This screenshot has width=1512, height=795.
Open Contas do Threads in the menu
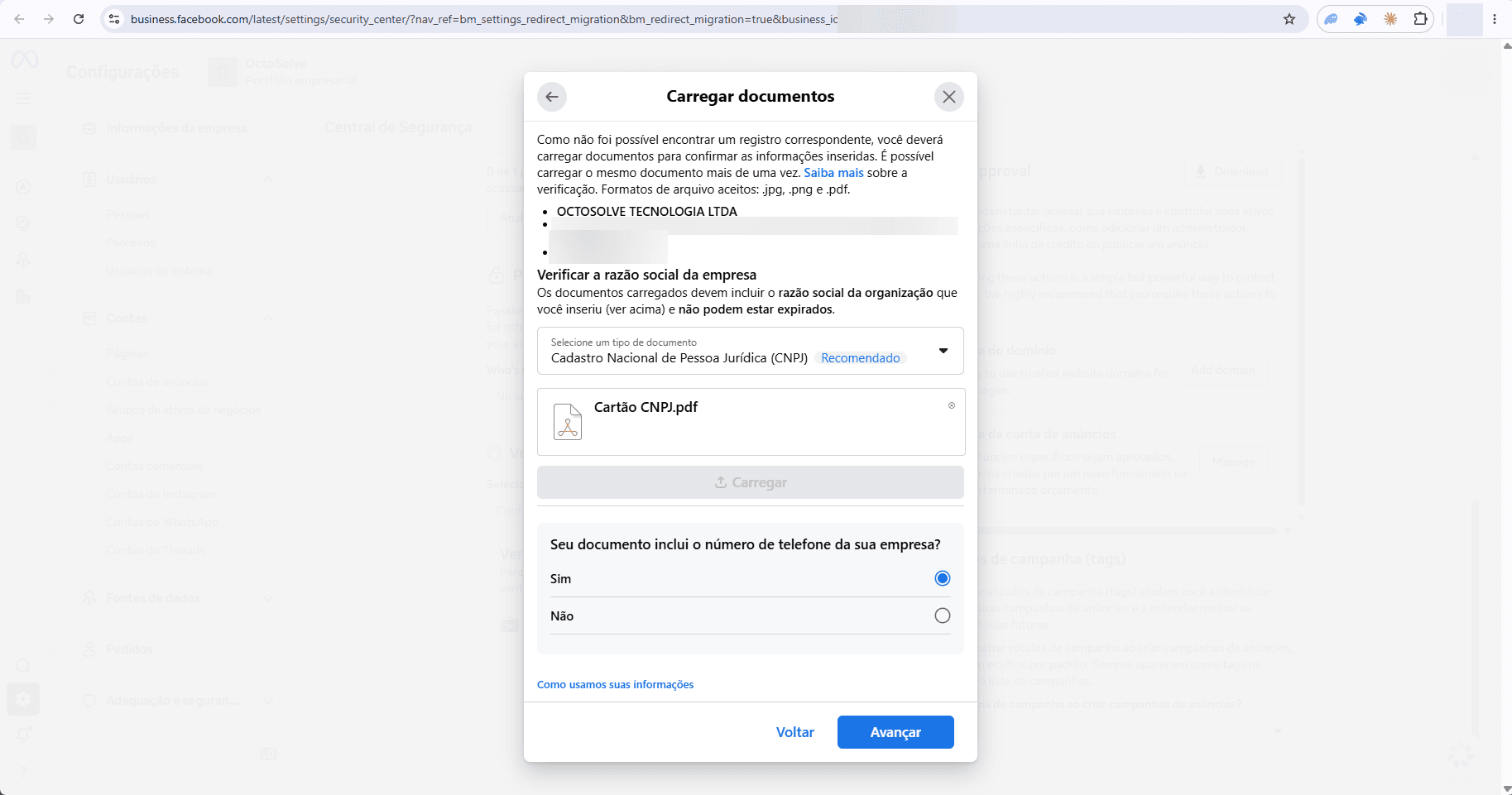tap(156, 551)
